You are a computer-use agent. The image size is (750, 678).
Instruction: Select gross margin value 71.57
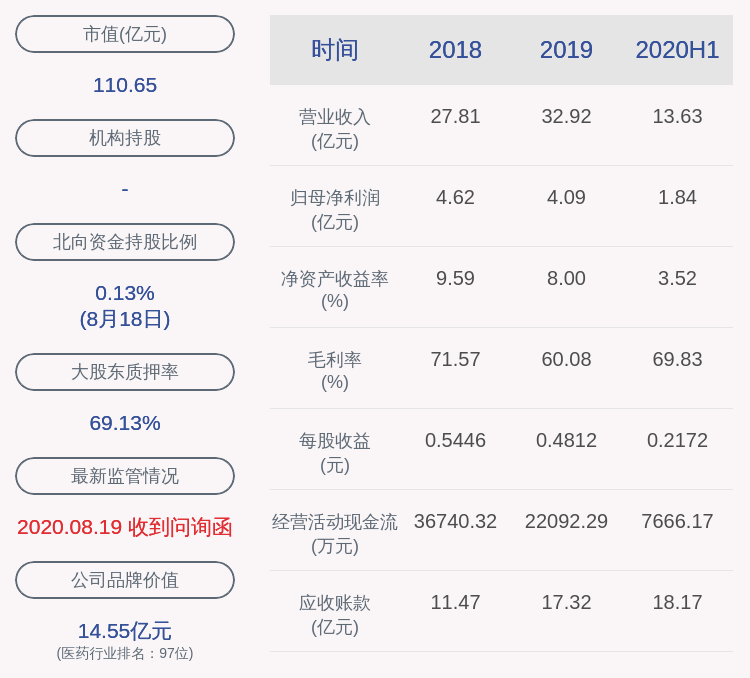455,359
